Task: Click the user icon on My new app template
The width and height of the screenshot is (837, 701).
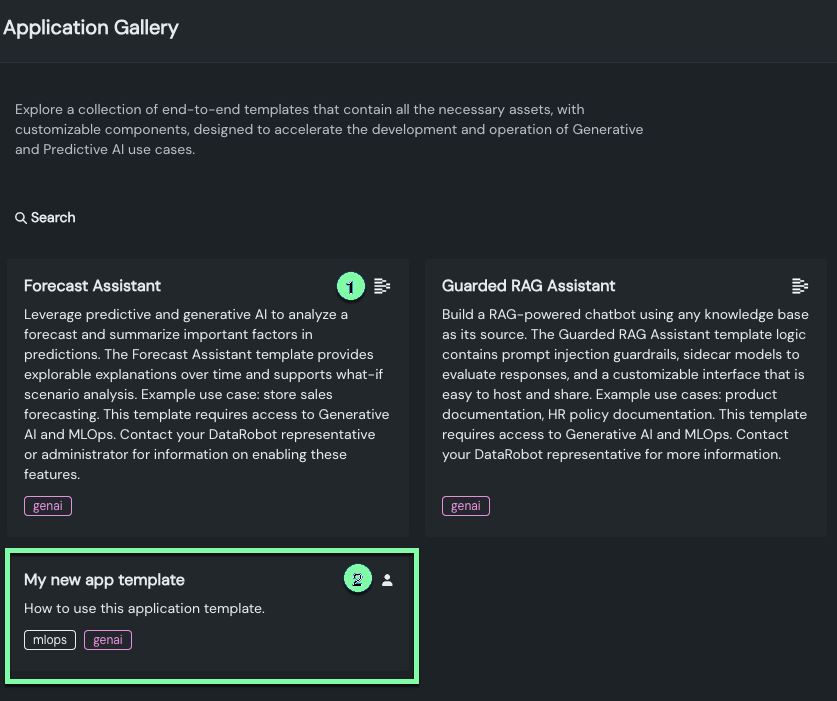Action: point(388,580)
